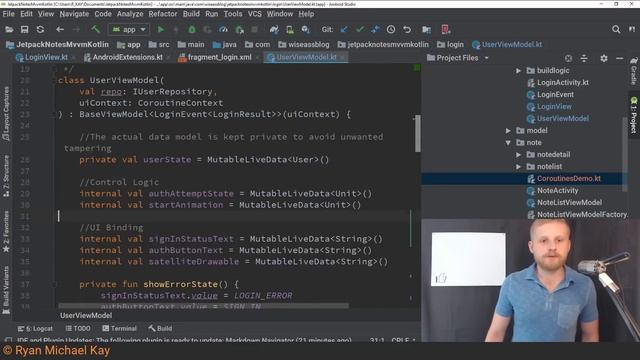
Task: Click the Sync Project with Gradle icon
Action: click(x=274, y=29)
